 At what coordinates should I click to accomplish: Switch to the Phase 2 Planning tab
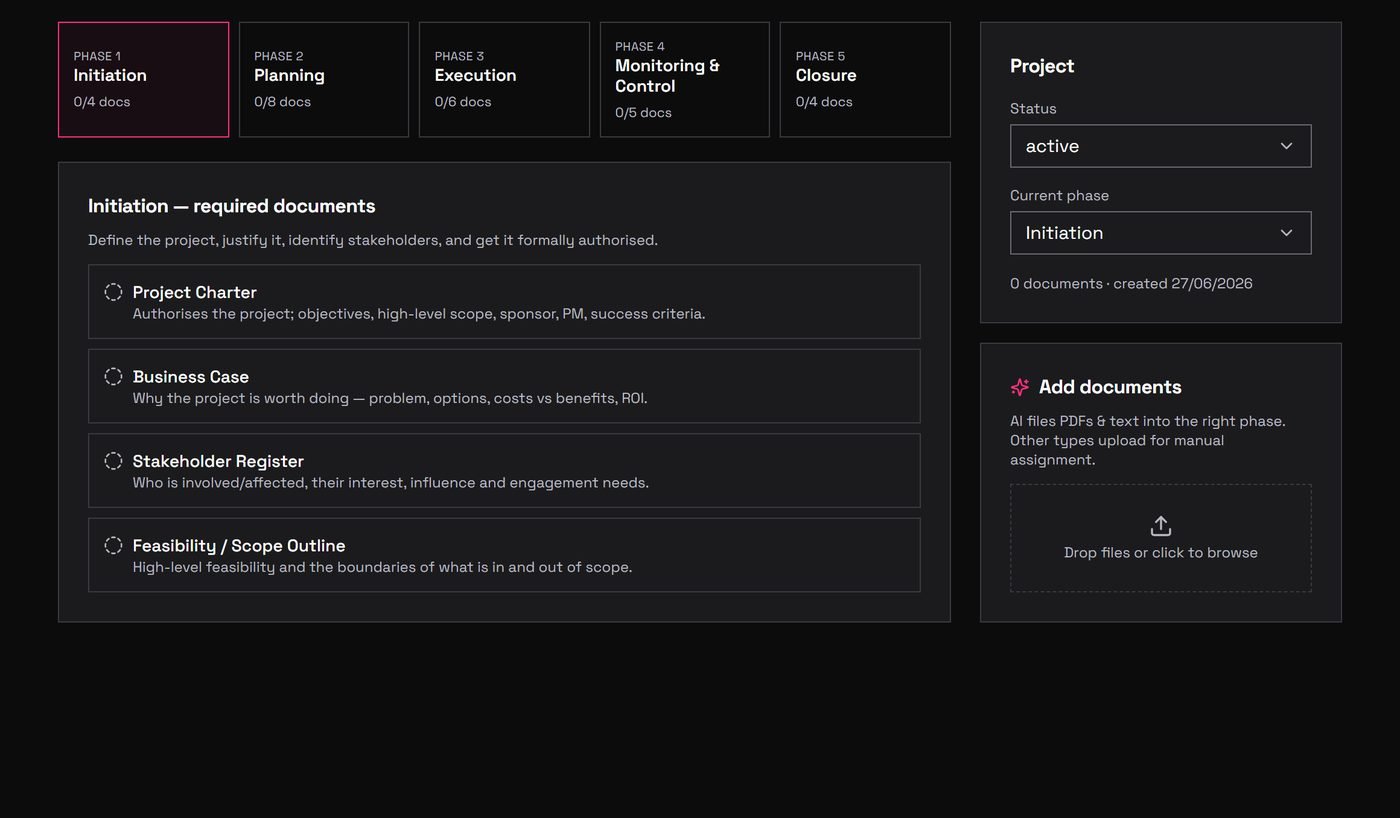[324, 79]
